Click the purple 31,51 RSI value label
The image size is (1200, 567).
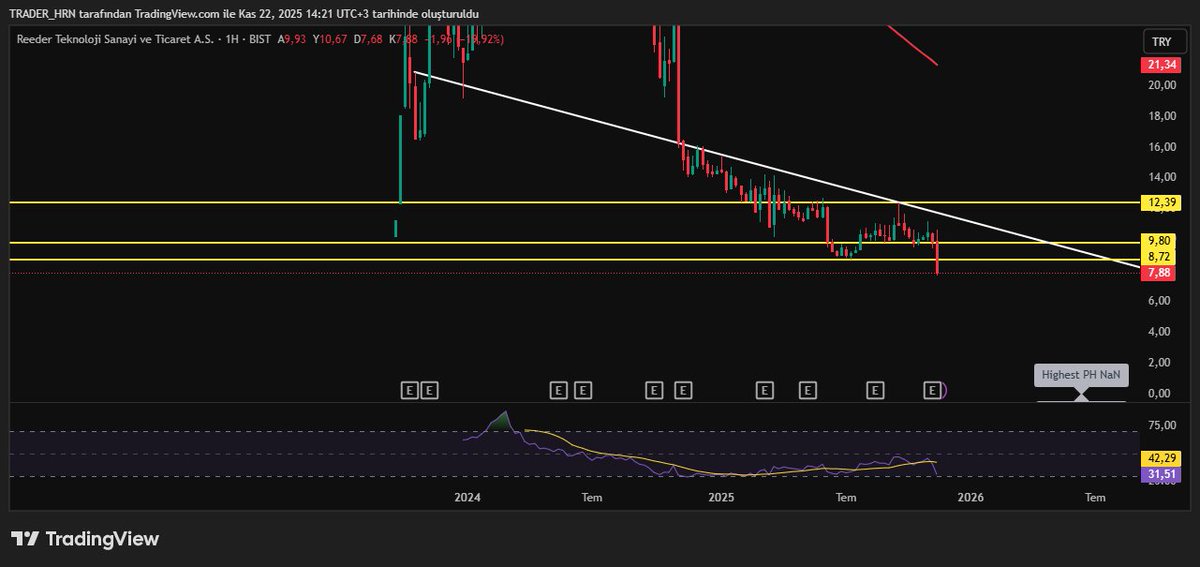click(x=1161, y=474)
